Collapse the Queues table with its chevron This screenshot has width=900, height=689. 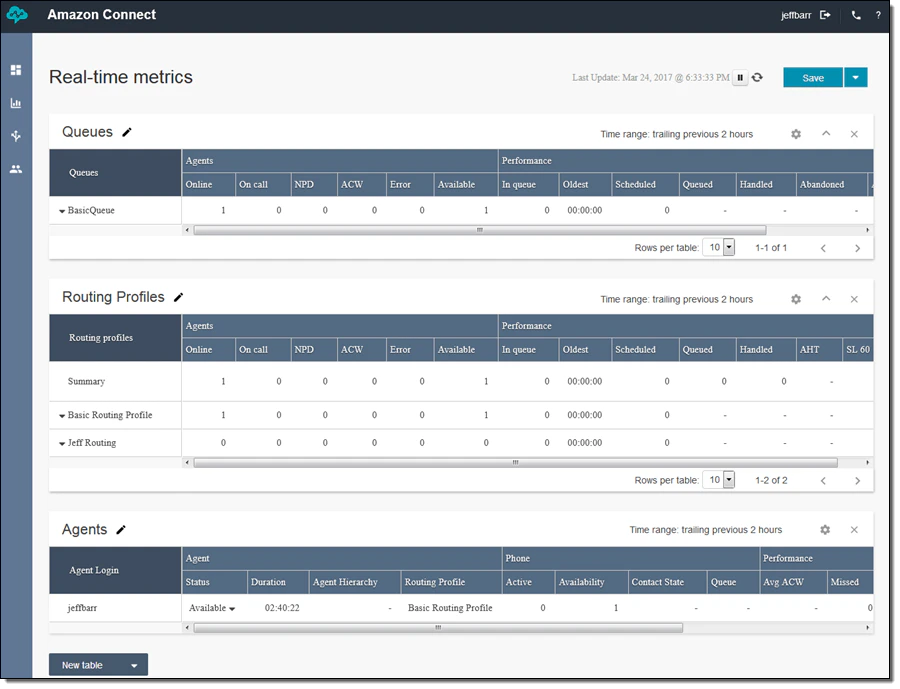(x=825, y=133)
